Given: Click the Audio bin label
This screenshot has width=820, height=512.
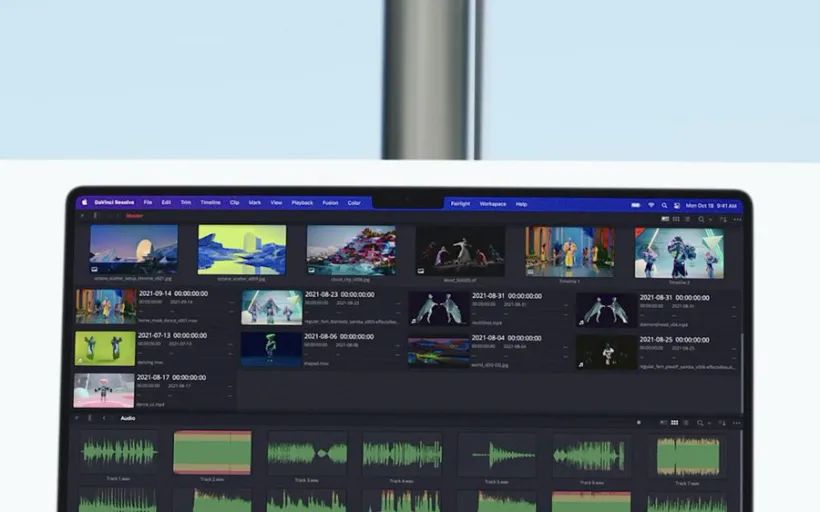Looking at the screenshot, I should [128, 418].
